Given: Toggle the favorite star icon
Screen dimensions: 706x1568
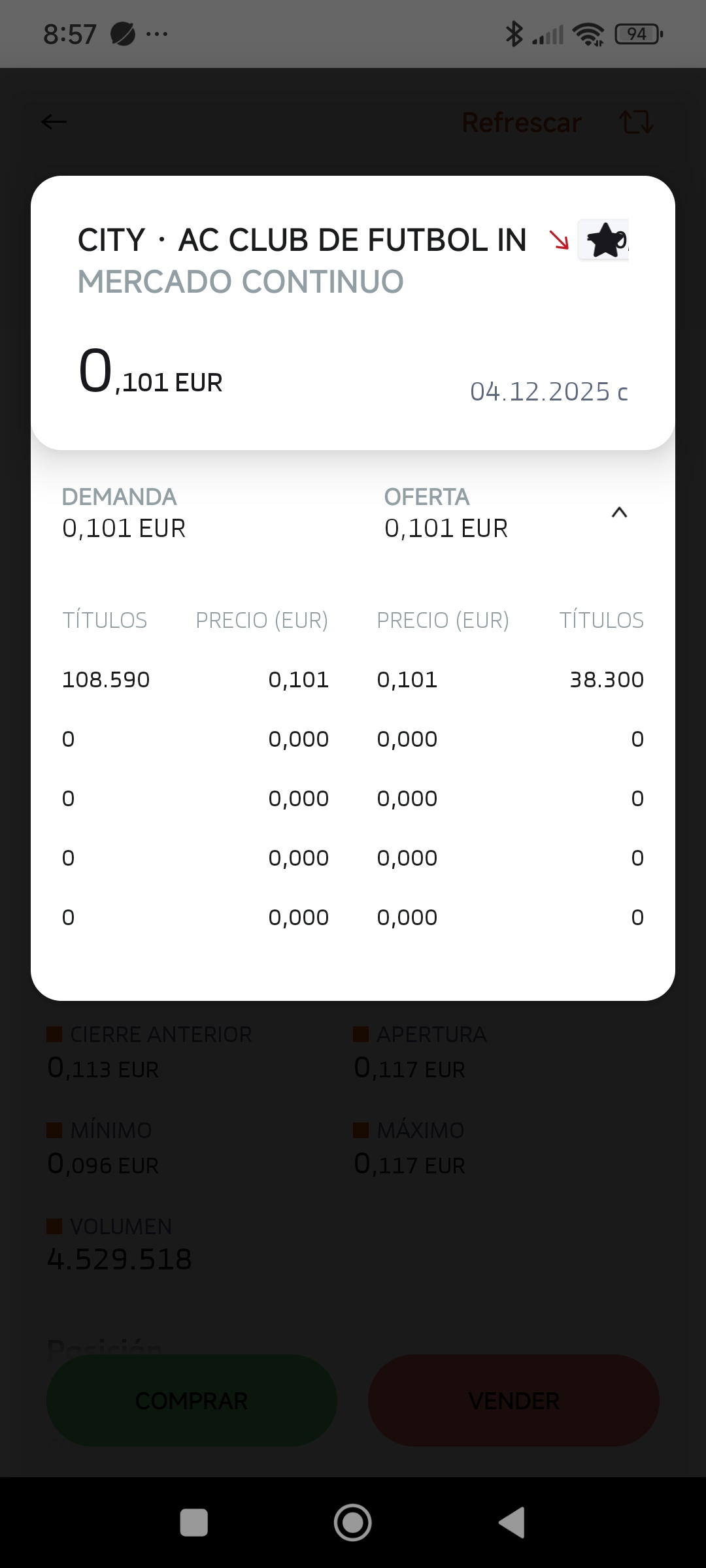Looking at the screenshot, I should [603, 240].
